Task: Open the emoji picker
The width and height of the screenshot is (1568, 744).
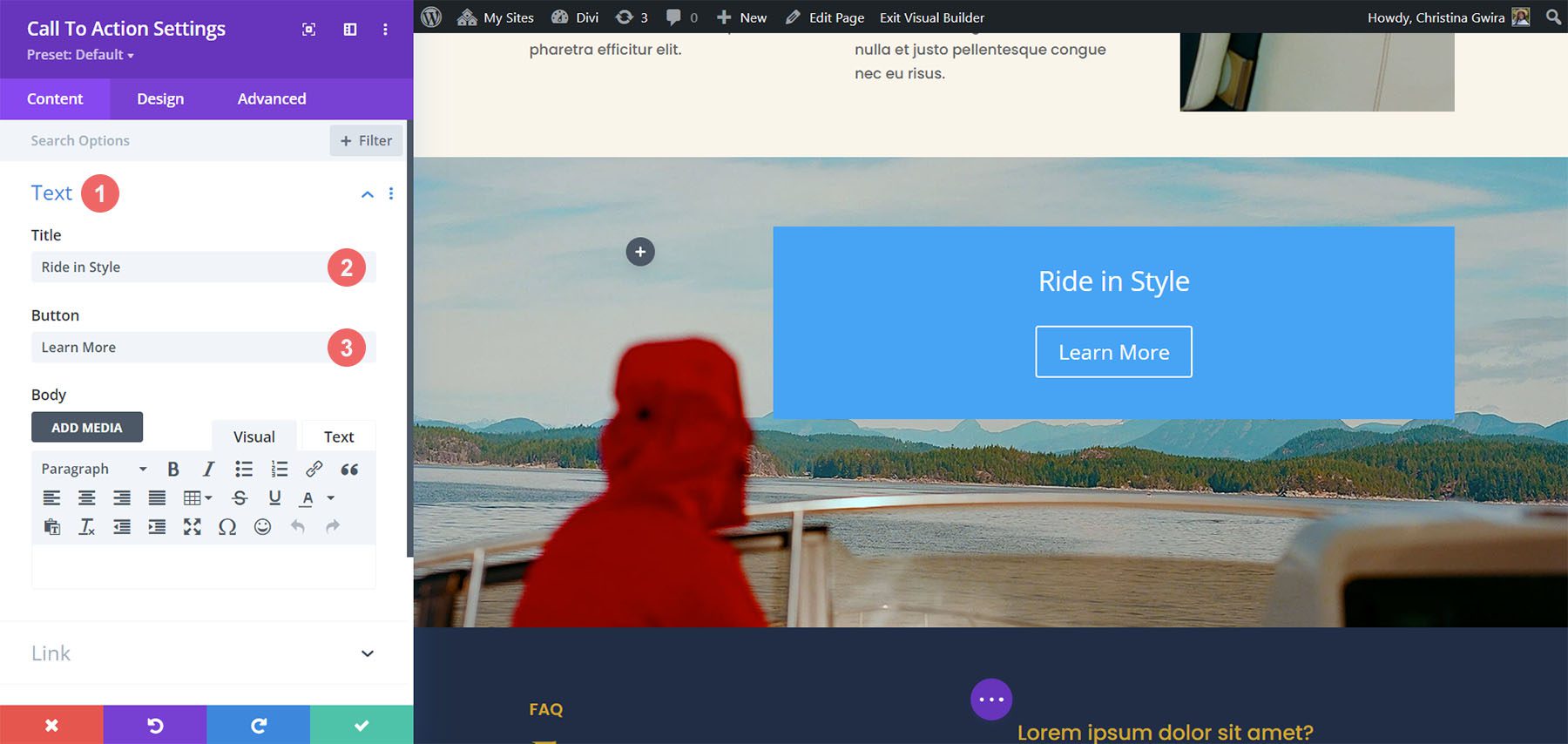Action: [262, 526]
